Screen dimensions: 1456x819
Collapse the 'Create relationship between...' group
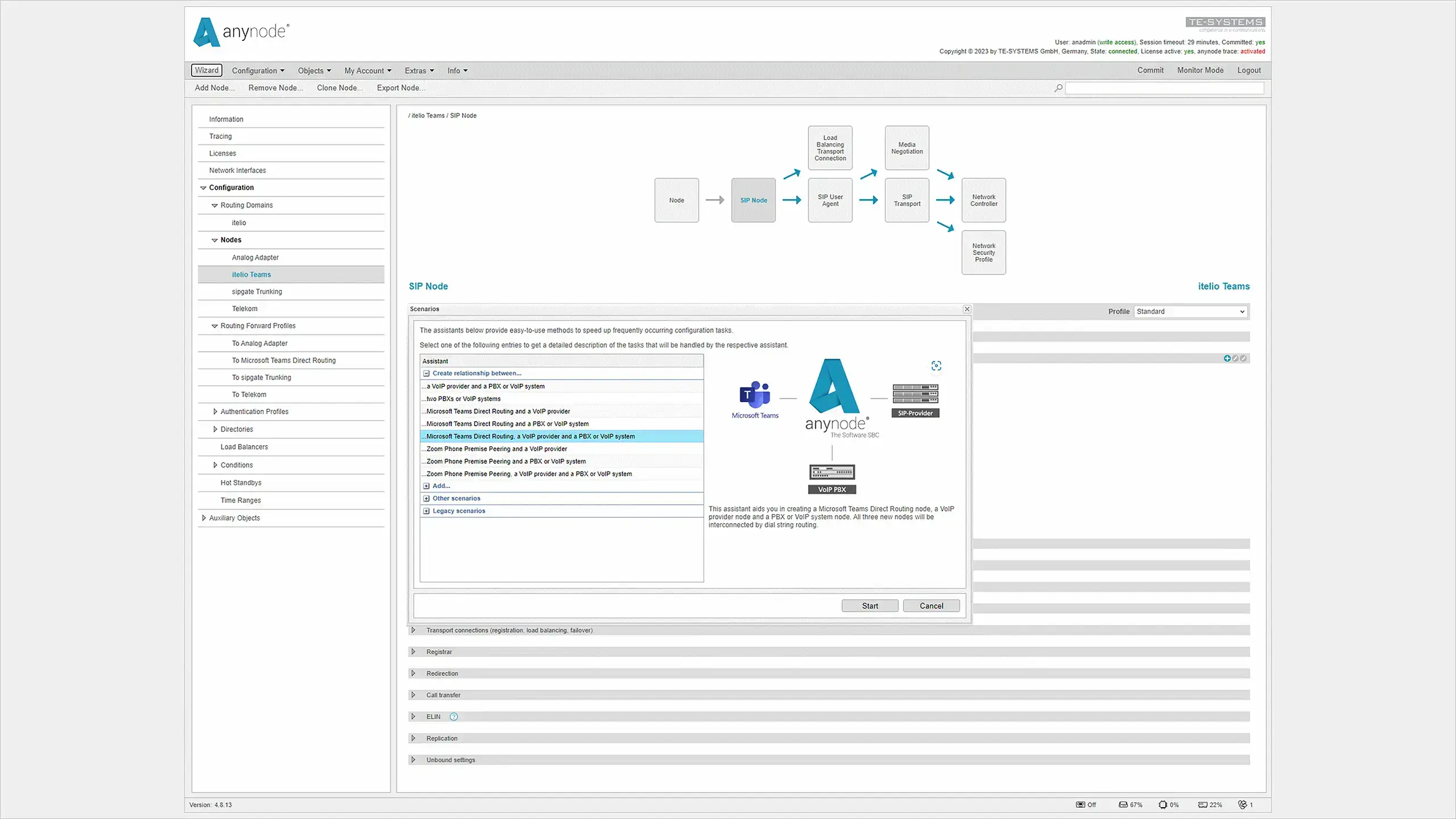(x=426, y=374)
